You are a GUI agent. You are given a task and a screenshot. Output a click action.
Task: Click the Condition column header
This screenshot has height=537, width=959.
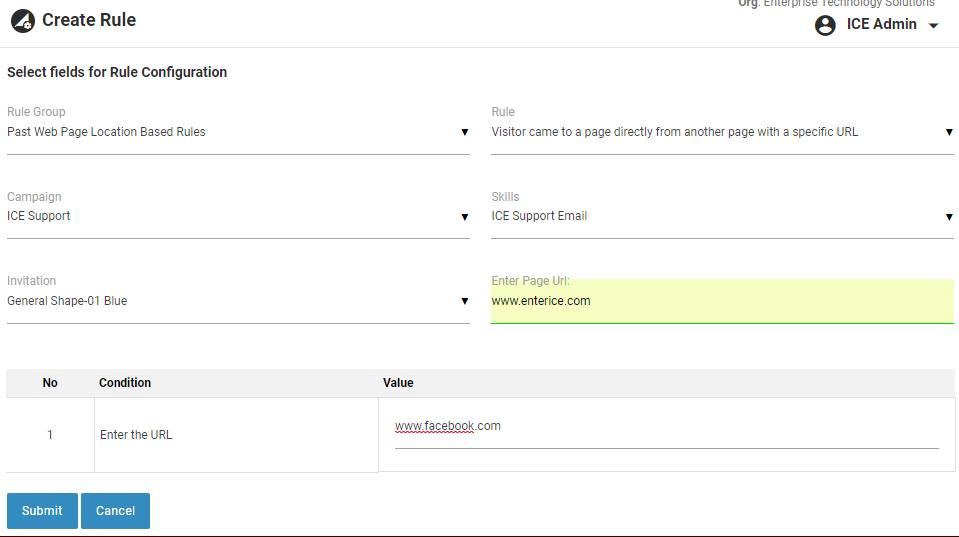point(125,383)
